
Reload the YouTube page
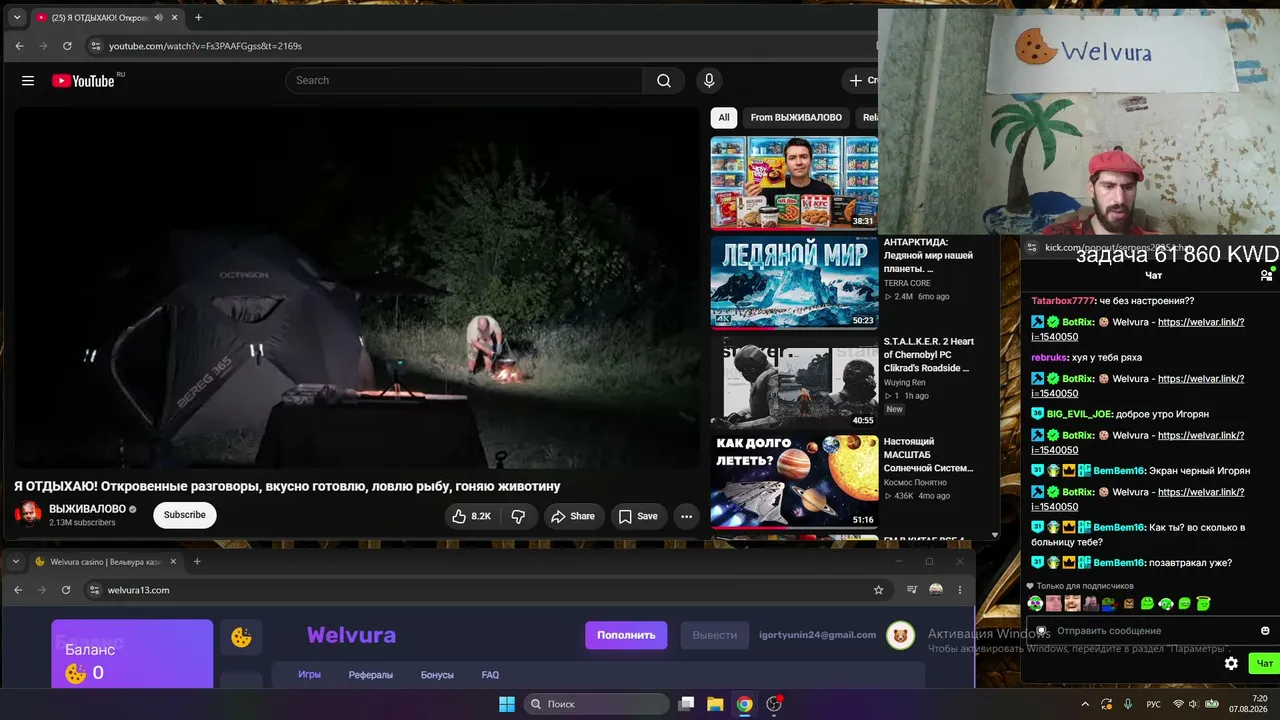pyautogui.click(x=67, y=46)
